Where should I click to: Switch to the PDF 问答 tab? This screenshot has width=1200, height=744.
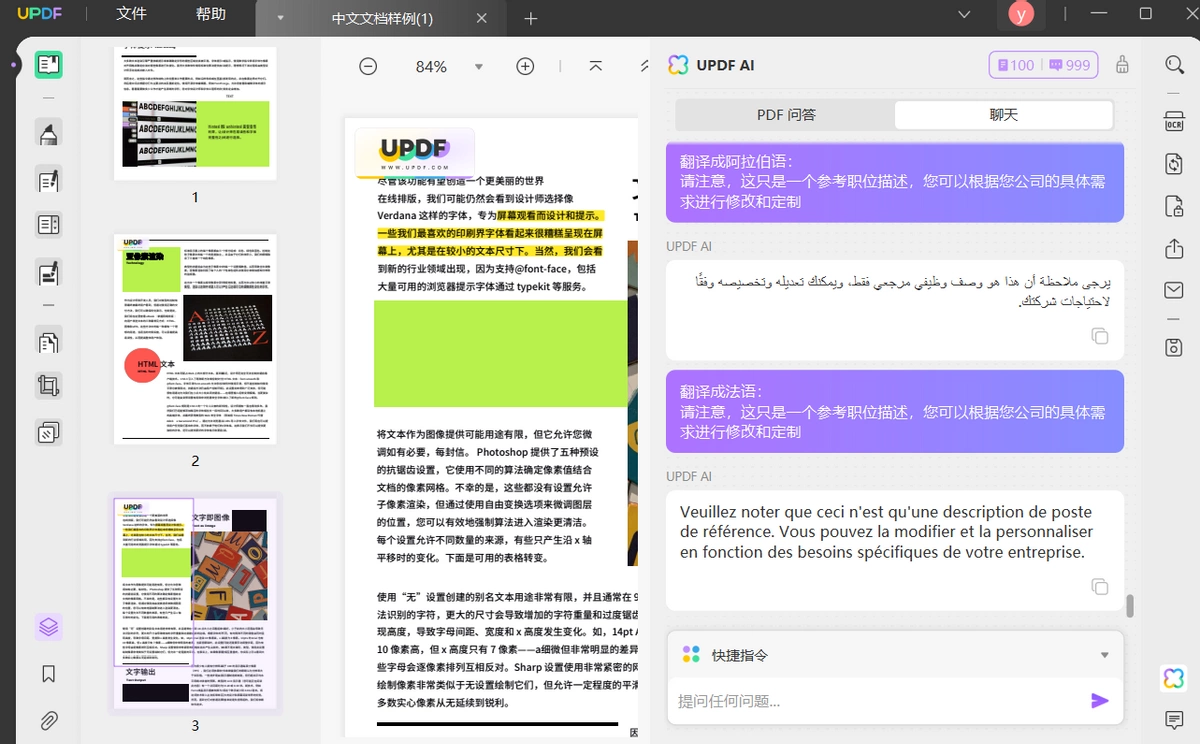pos(786,115)
